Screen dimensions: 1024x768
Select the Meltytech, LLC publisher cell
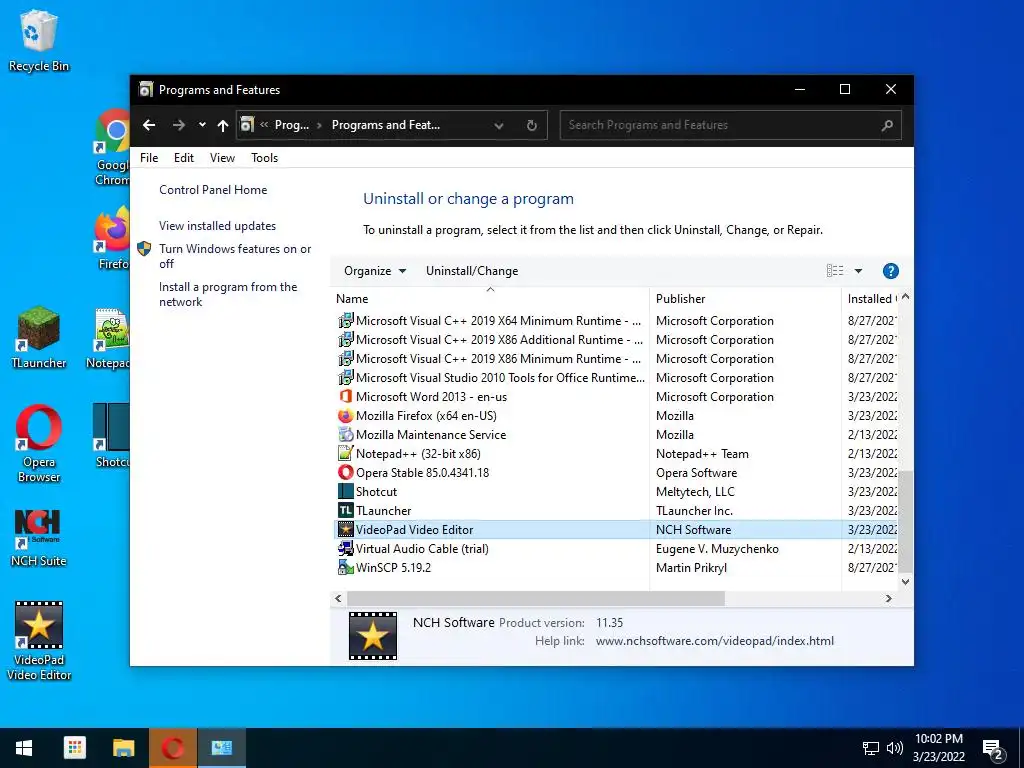click(x=695, y=491)
